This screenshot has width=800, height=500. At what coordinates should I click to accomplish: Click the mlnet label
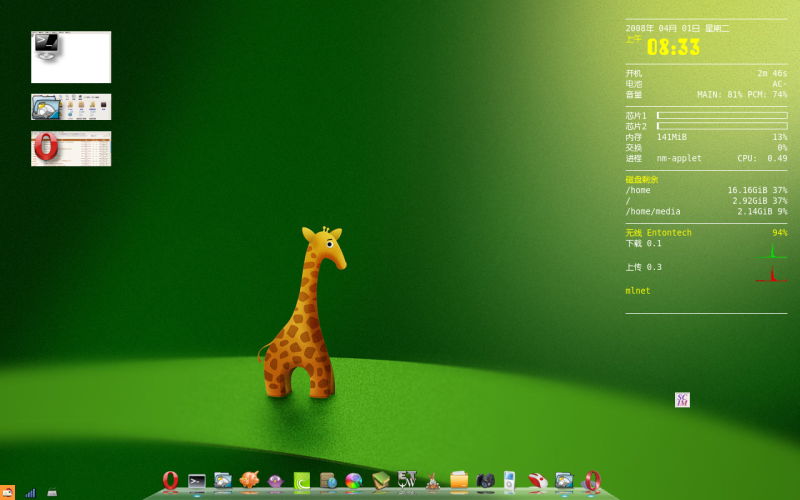click(638, 291)
